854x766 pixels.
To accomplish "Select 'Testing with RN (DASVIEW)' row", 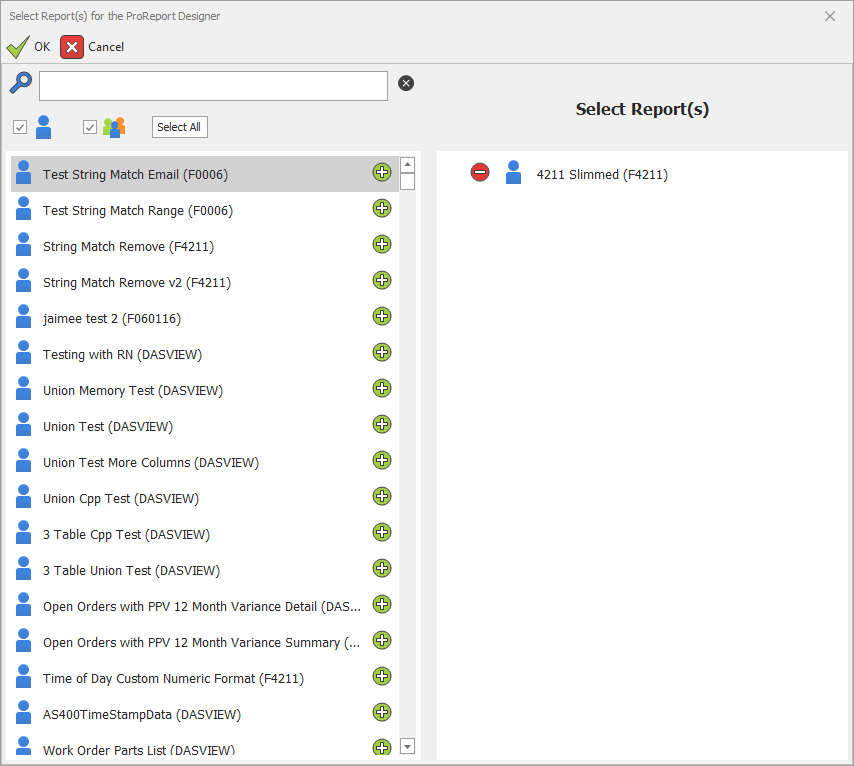I will [x=205, y=354].
